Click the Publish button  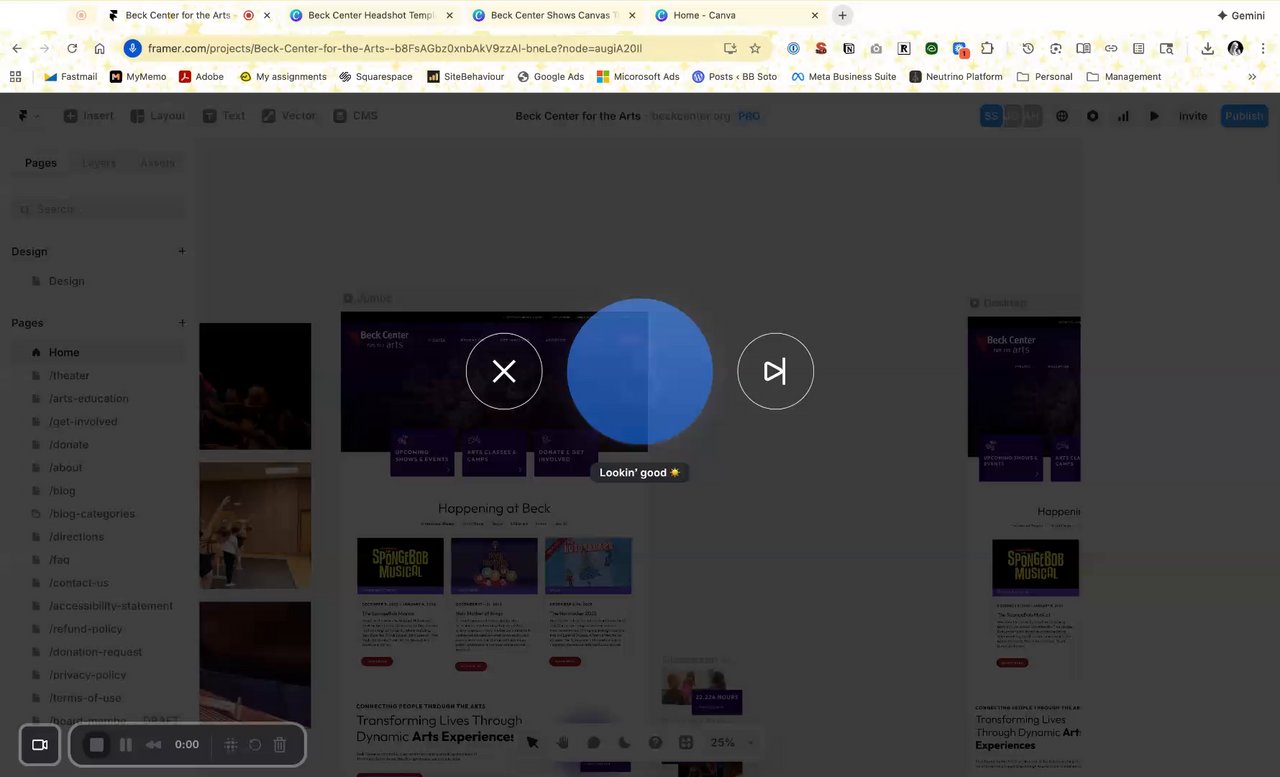pyautogui.click(x=1244, y=116)
